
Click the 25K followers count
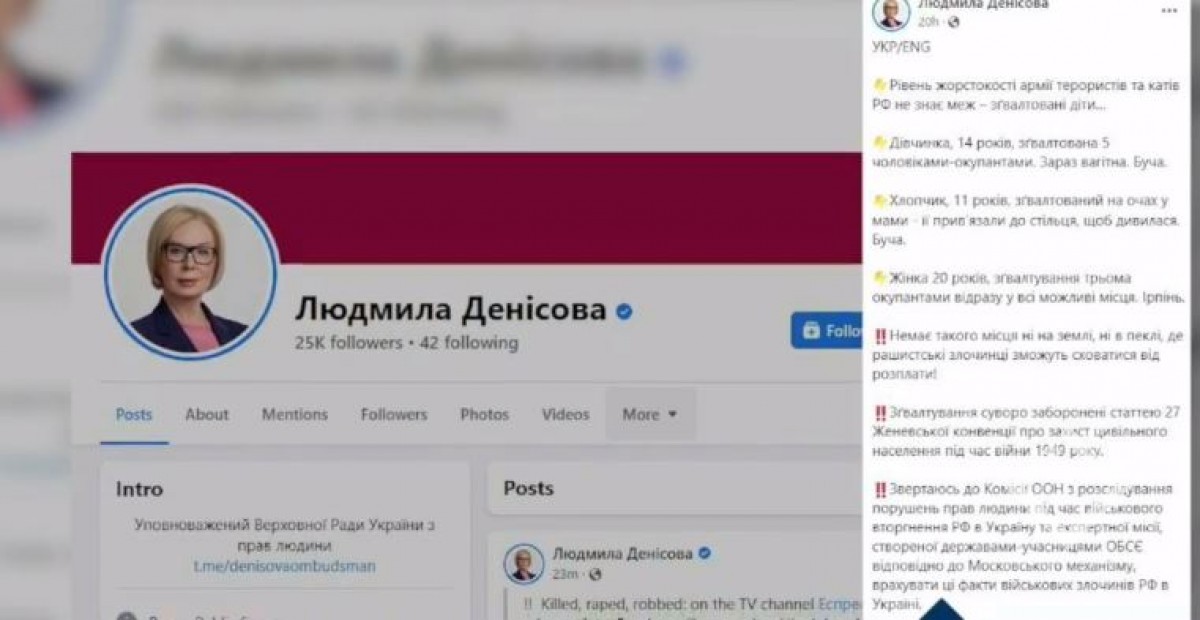coord(349,343)
